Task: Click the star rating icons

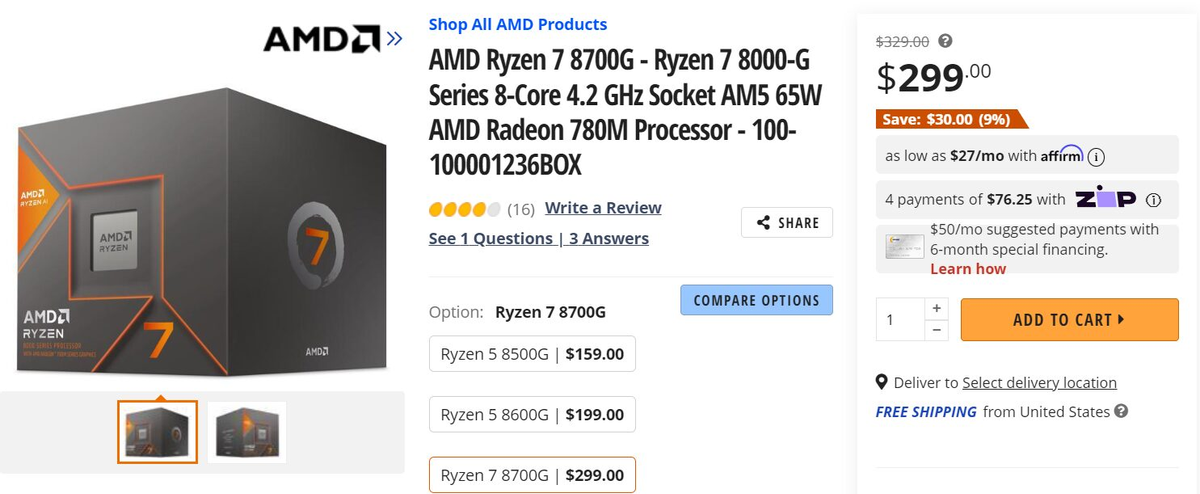Action: (464, 209)
